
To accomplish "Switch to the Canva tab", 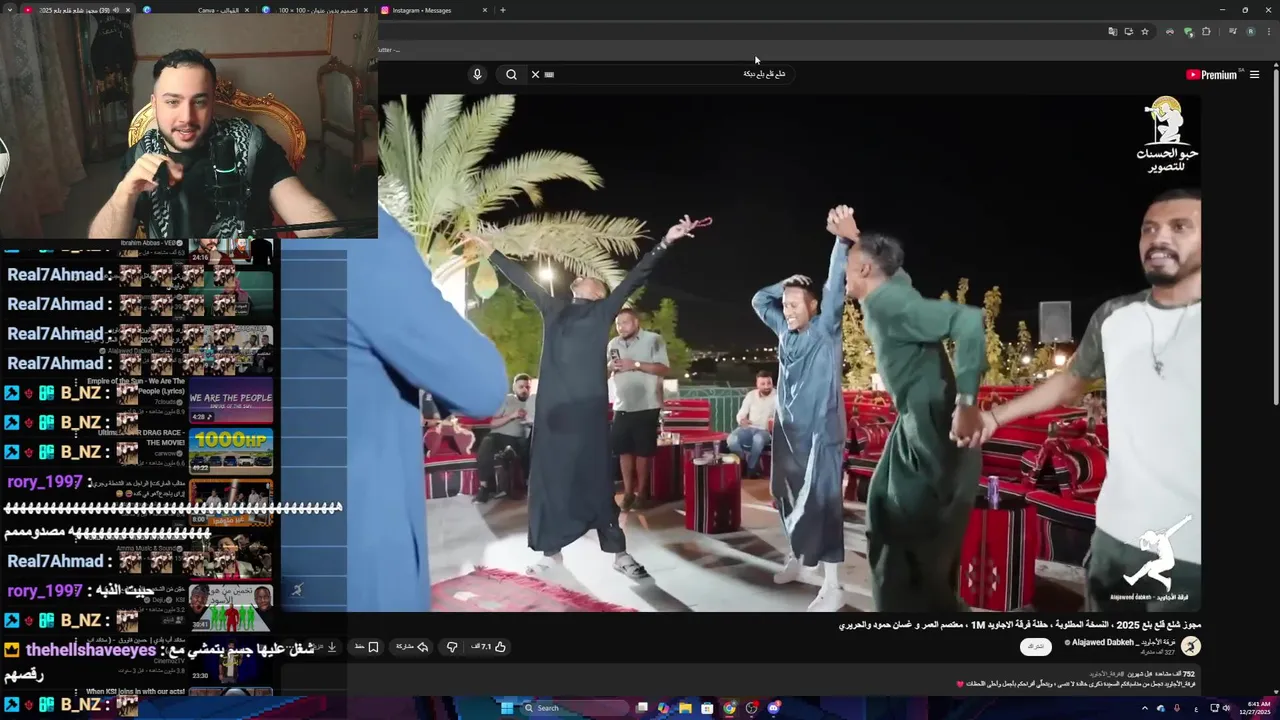I will pyautogui.click(x=195, y=10).
